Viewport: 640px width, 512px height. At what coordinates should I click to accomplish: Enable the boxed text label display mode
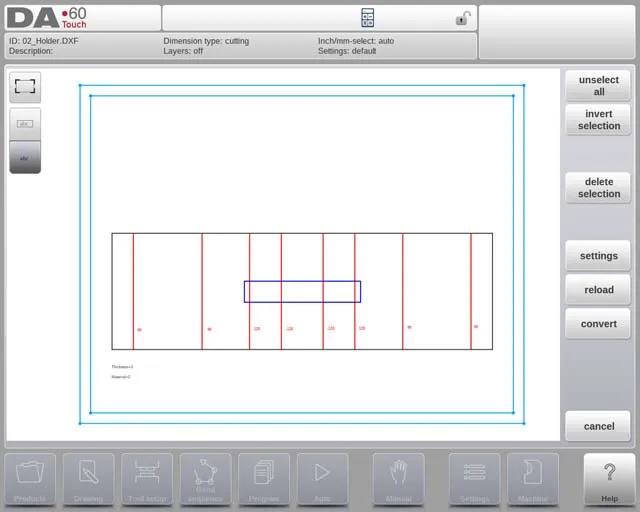[x=25, y=124]
